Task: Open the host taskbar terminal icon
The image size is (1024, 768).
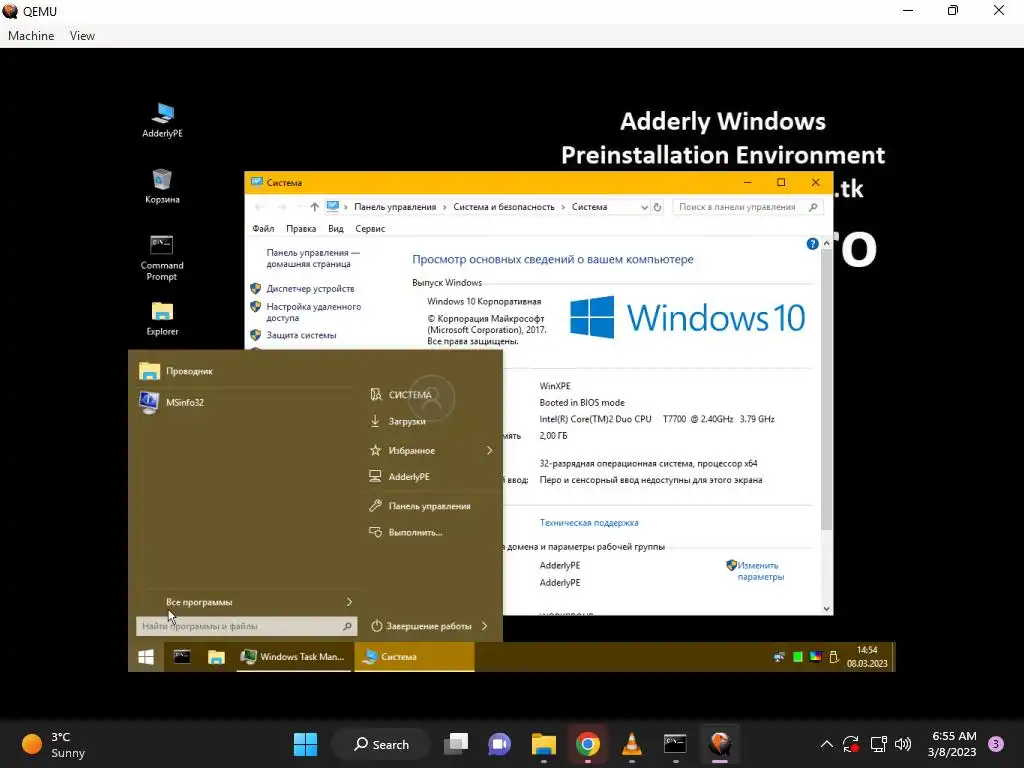Action: tap(675, 744)
